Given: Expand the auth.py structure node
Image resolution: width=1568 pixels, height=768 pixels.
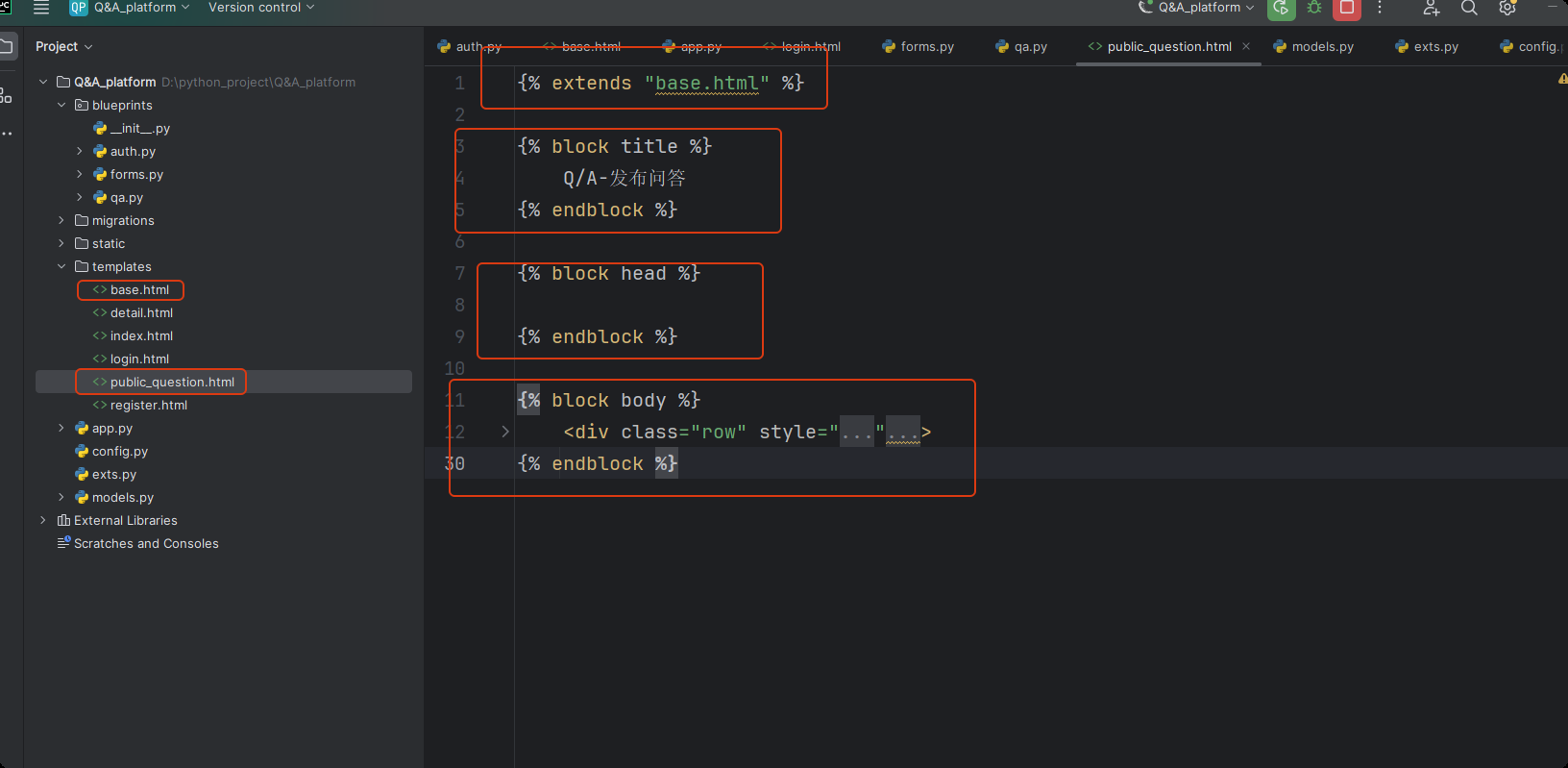Looking at the screenshot, I should click(x=80, y=151).
